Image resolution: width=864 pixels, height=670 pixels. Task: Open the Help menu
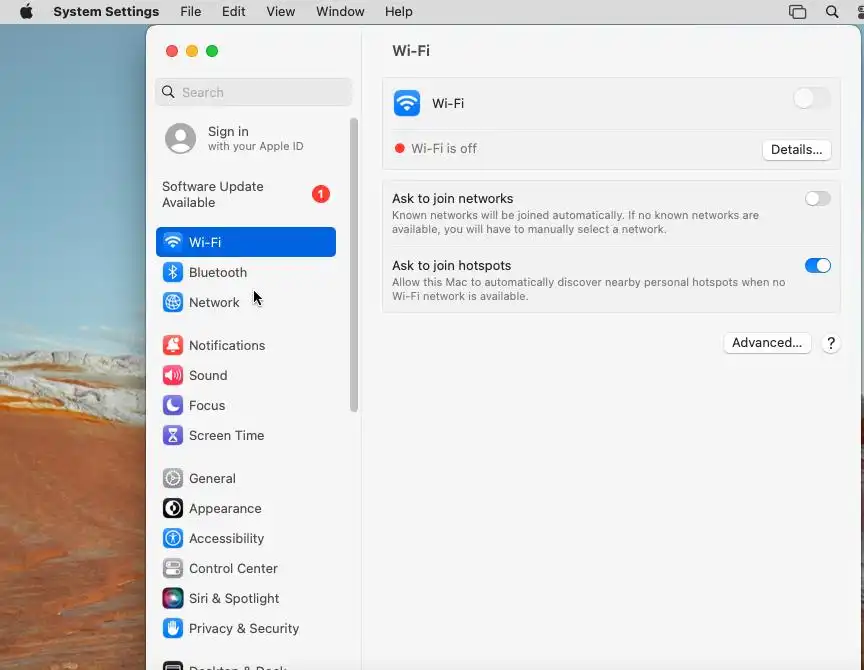tap(398, 12)
